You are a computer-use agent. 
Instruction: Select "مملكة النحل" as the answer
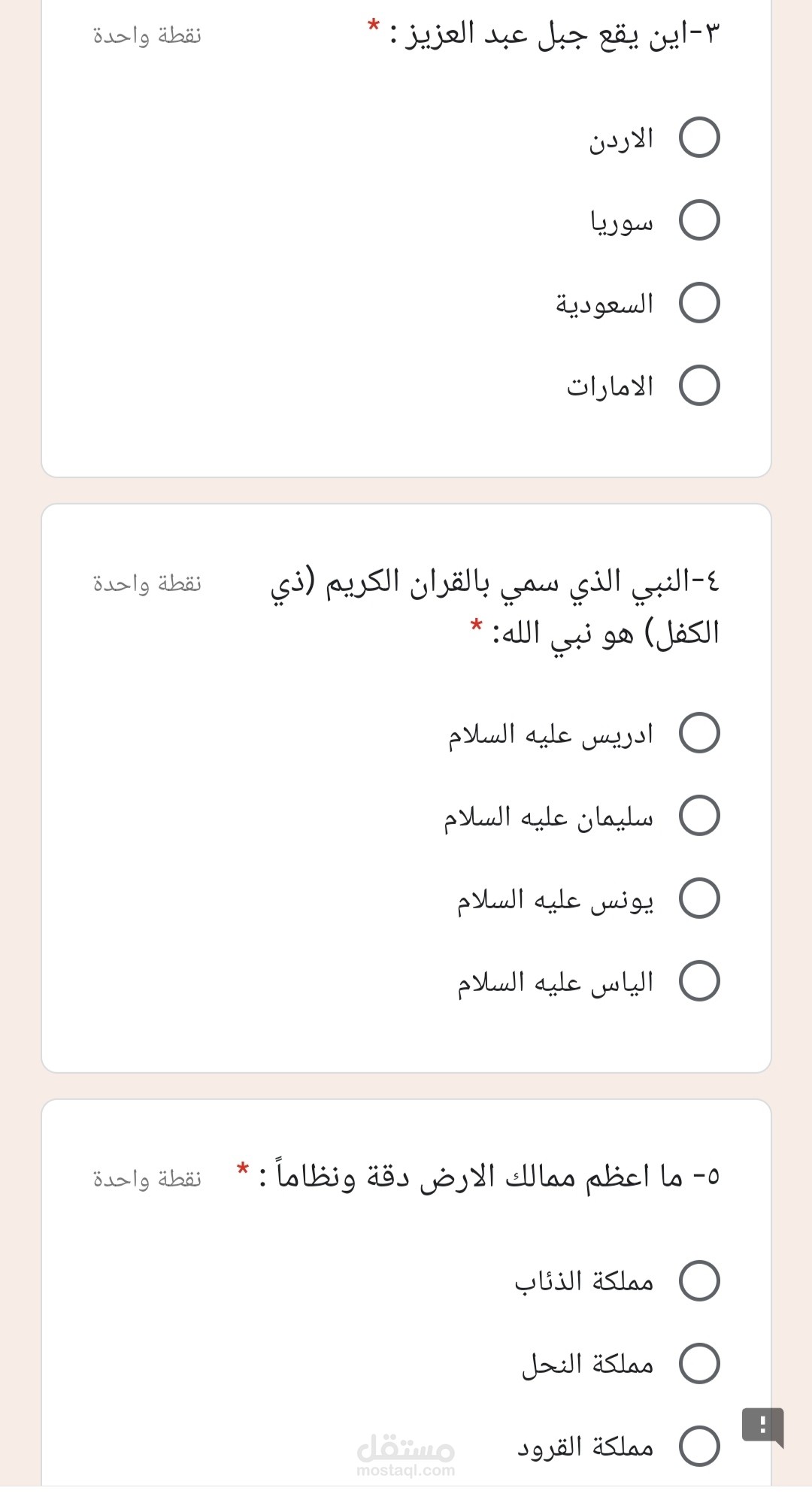[x=699, y=1363]
